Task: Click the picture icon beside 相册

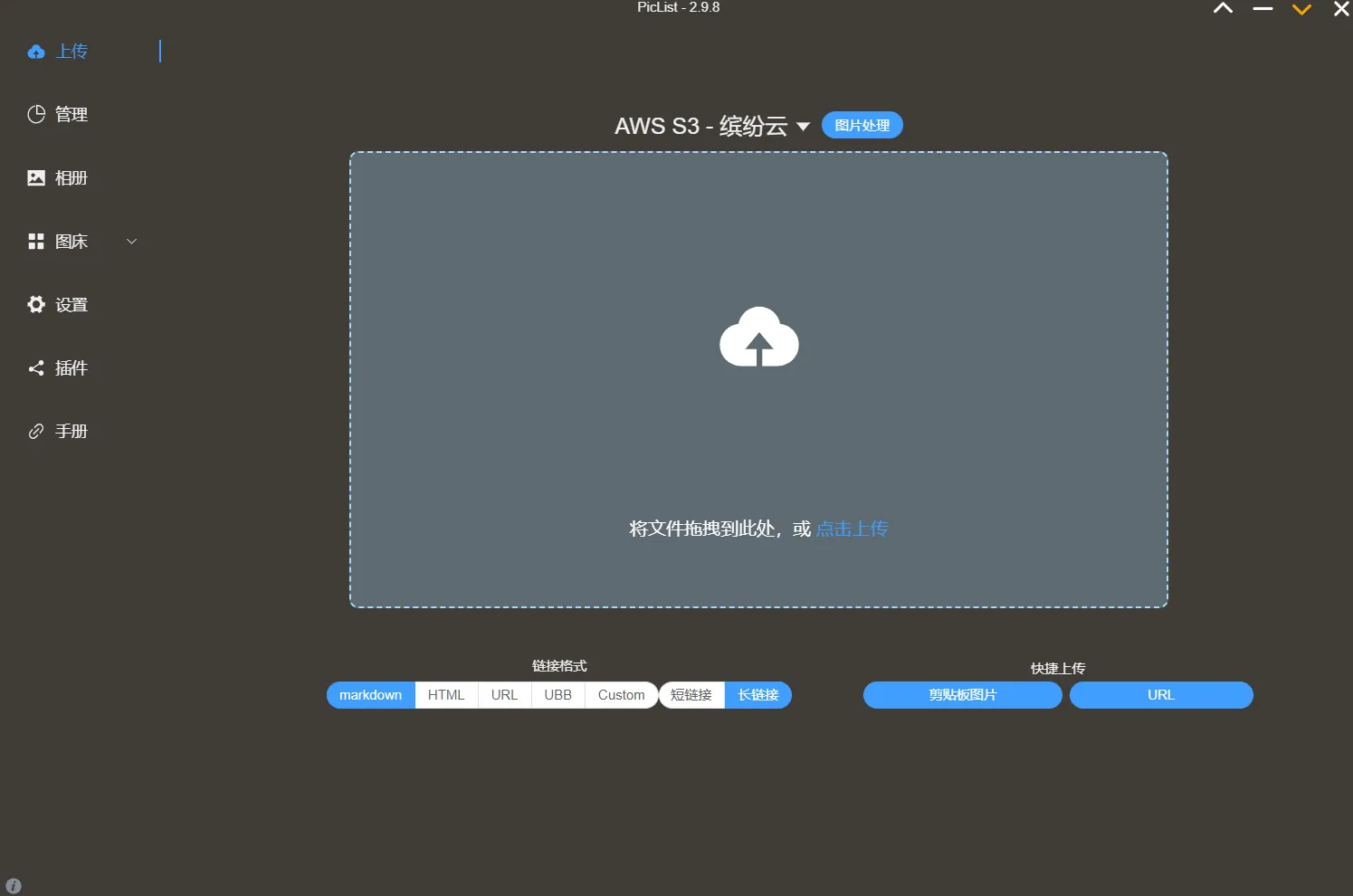Action: coord(36,178)
